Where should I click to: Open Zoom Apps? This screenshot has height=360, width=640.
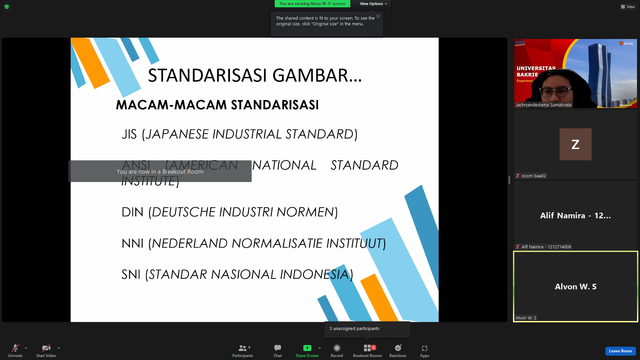[424, 350]
